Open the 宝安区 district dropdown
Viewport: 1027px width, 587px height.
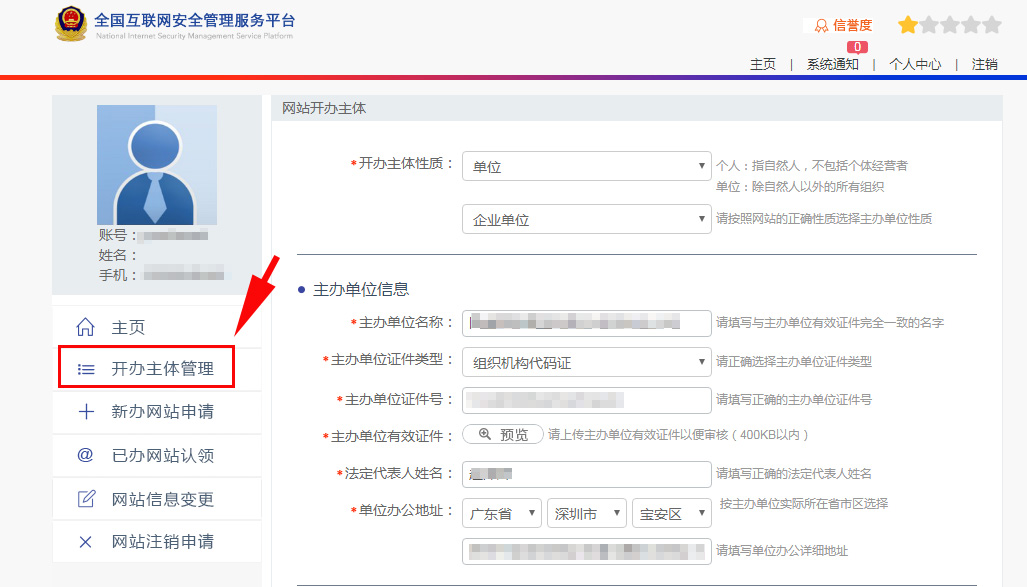pos(671,513)
